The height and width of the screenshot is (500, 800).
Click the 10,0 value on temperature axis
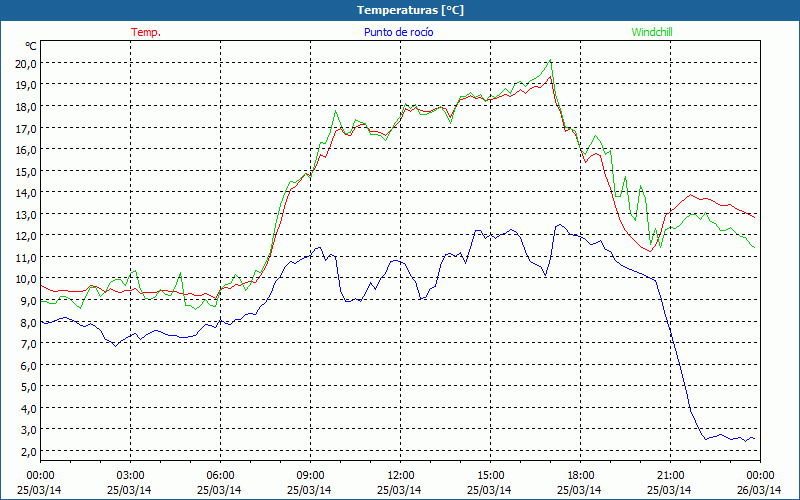[27, 279]
